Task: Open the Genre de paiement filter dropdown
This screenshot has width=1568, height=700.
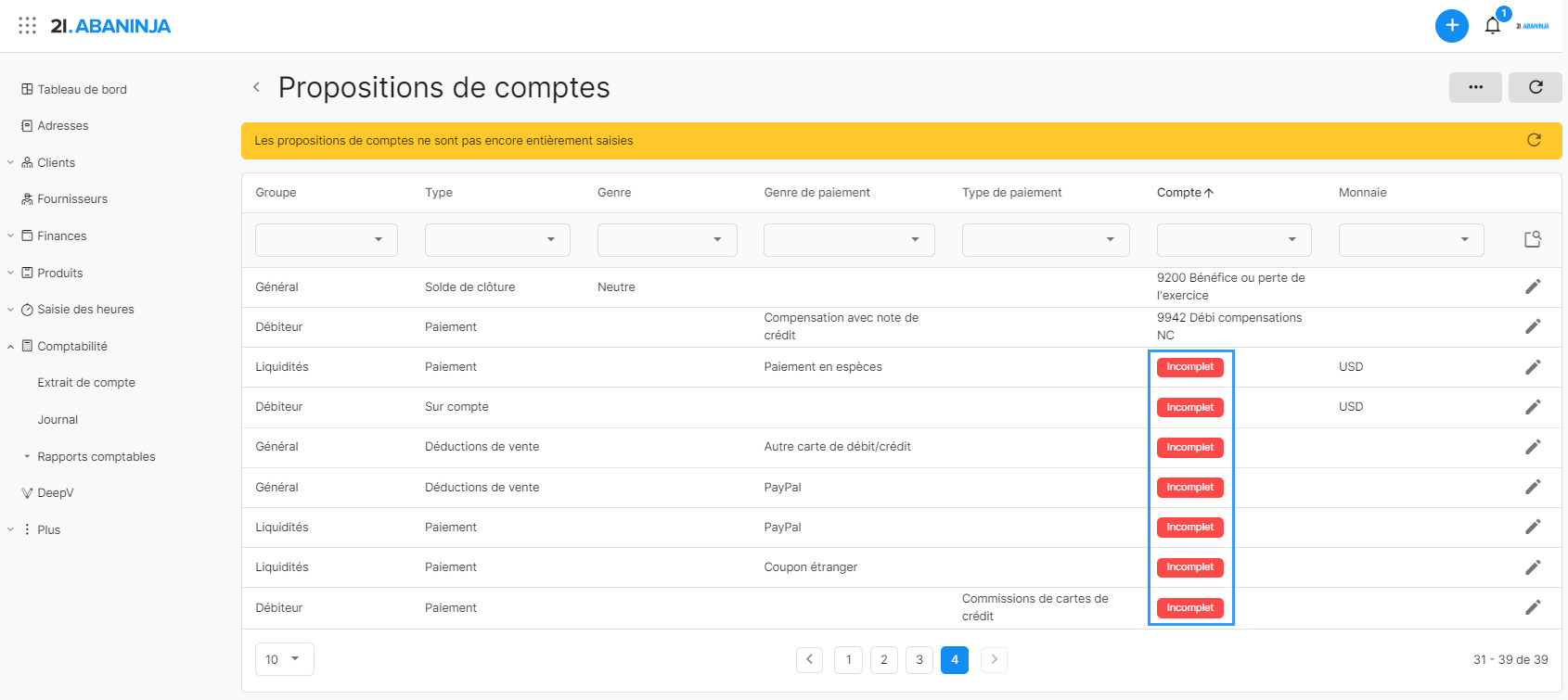Action: (x=848, y=239)
